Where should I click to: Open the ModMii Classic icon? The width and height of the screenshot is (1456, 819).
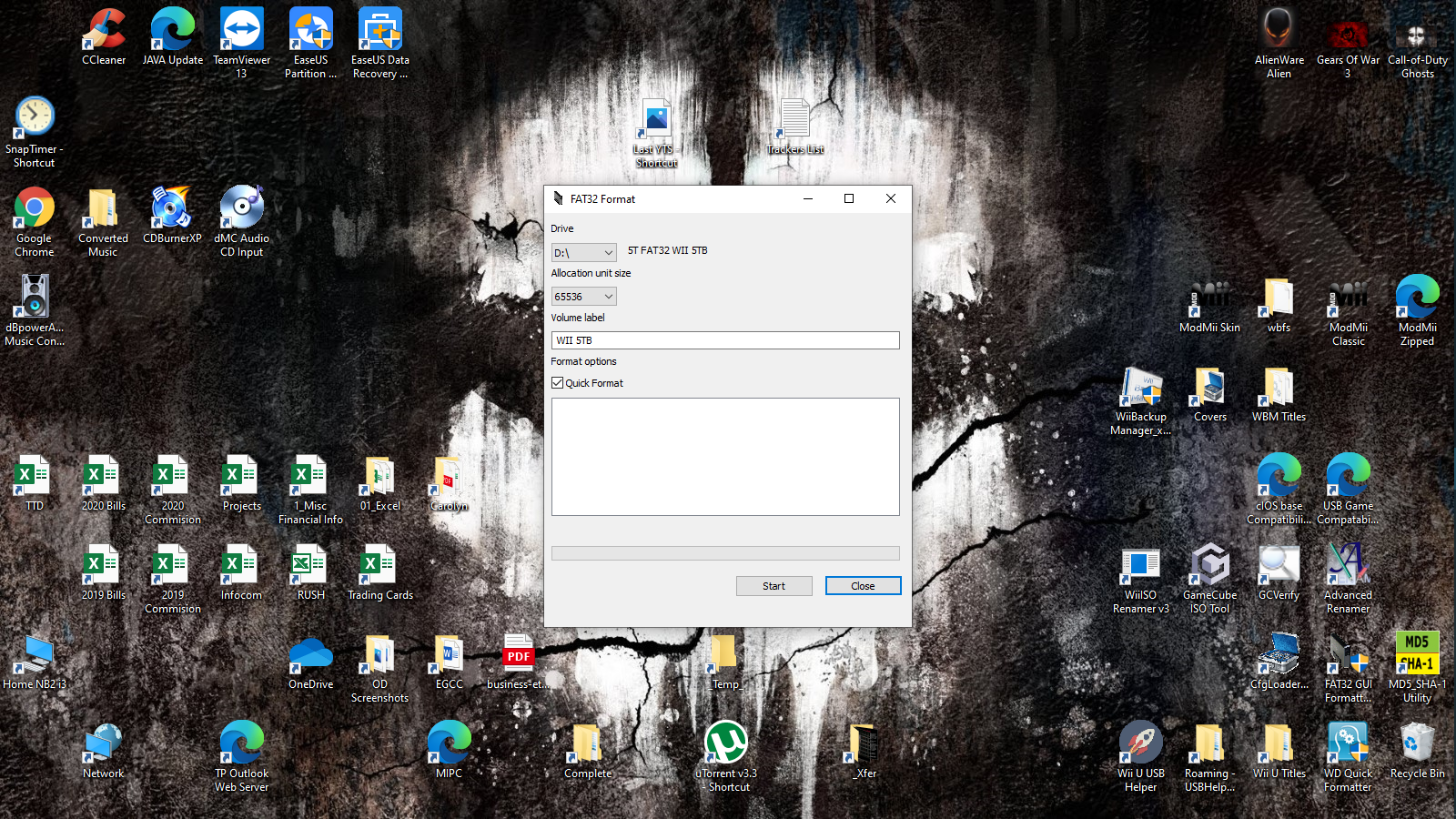(x=1349, y=297)
